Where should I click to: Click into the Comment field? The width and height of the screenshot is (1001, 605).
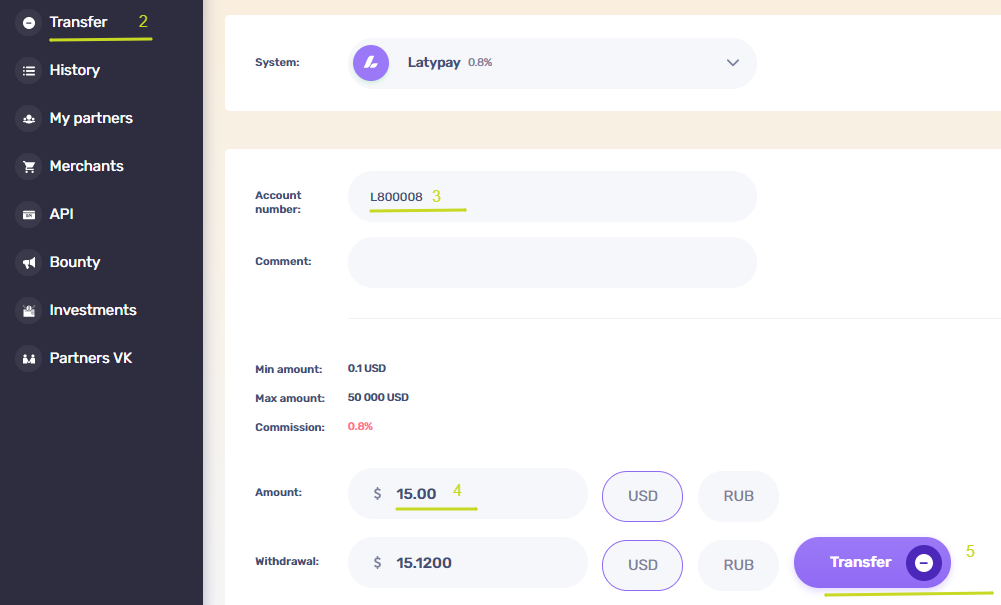pos(552,262)
